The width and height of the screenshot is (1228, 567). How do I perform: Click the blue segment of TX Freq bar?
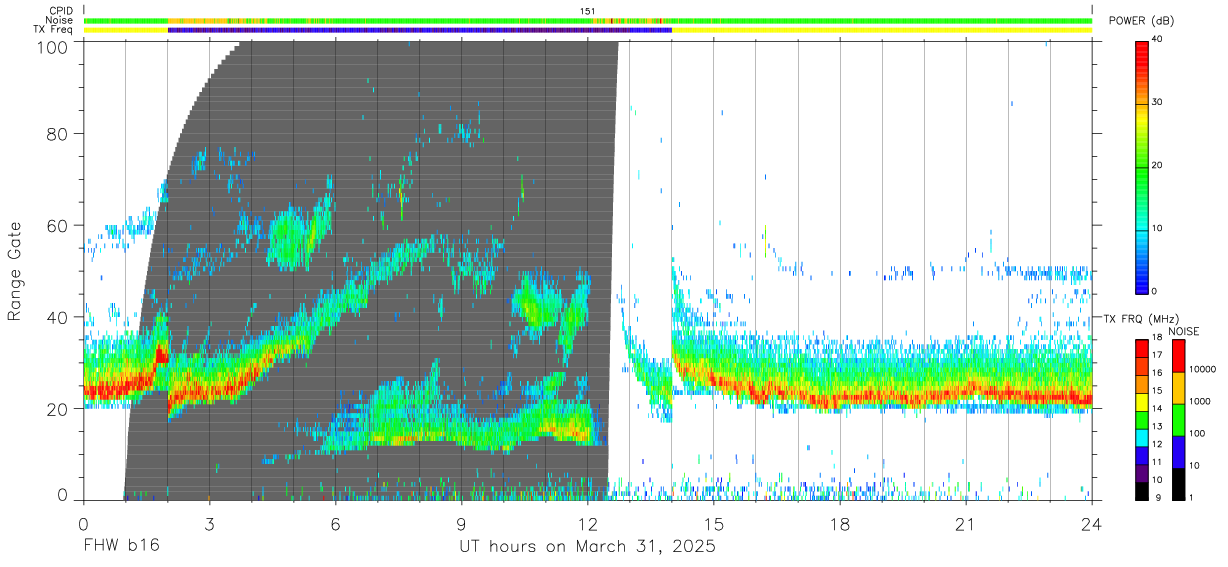pyautogui.click(x=420, y=30)
